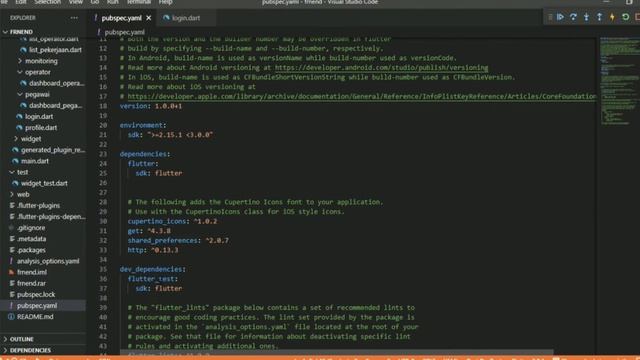
Task: Open dashboard_pega... file under pegawai
Action: pyautogui.click(x=55, y=105)
